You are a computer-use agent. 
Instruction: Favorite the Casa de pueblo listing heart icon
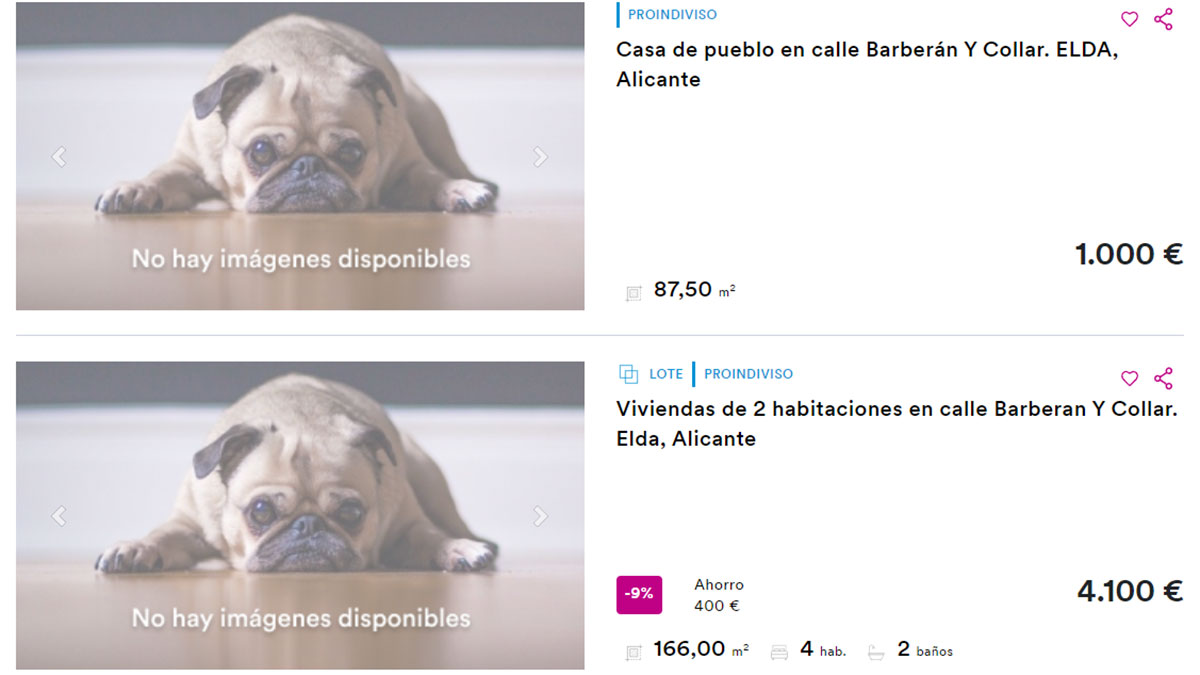1129,19
